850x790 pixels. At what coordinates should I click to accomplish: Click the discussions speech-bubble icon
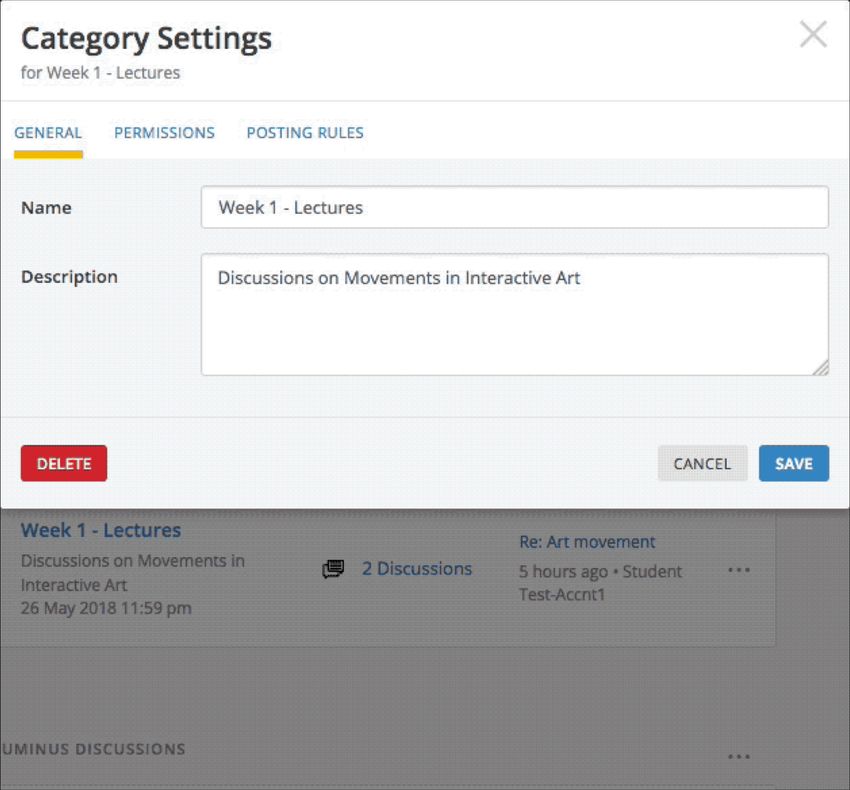(333, 569)
